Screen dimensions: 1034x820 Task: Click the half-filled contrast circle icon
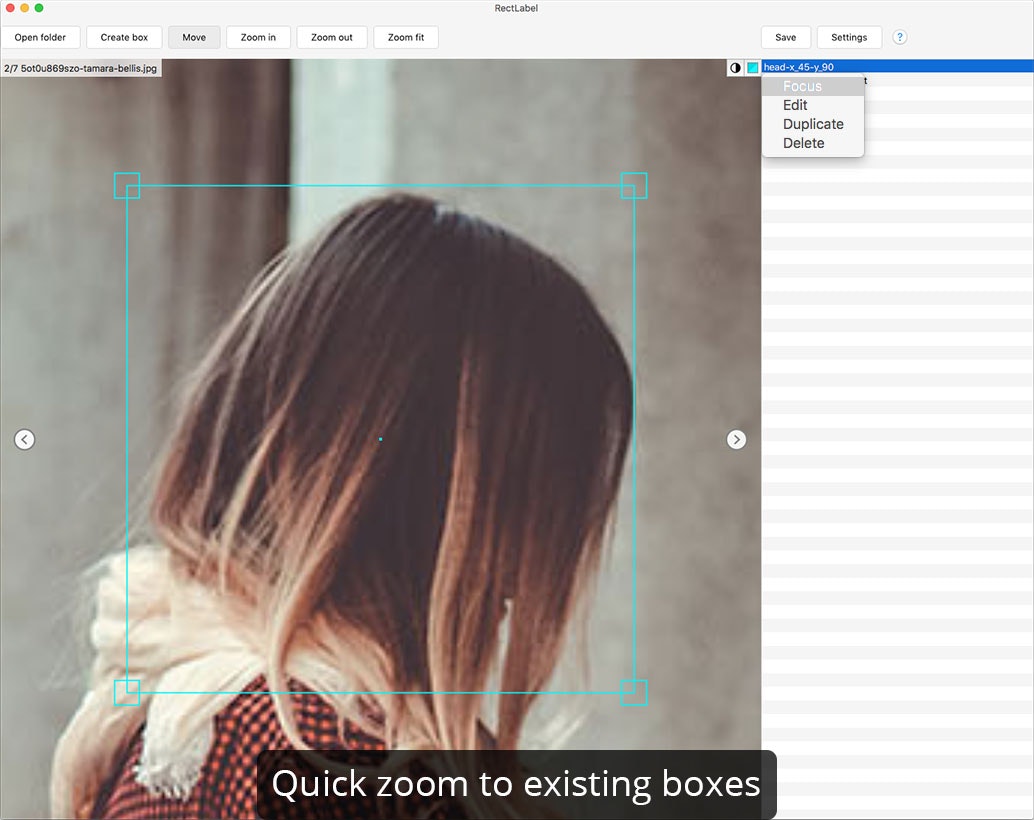pyautogui.click(x=735, y=68)
